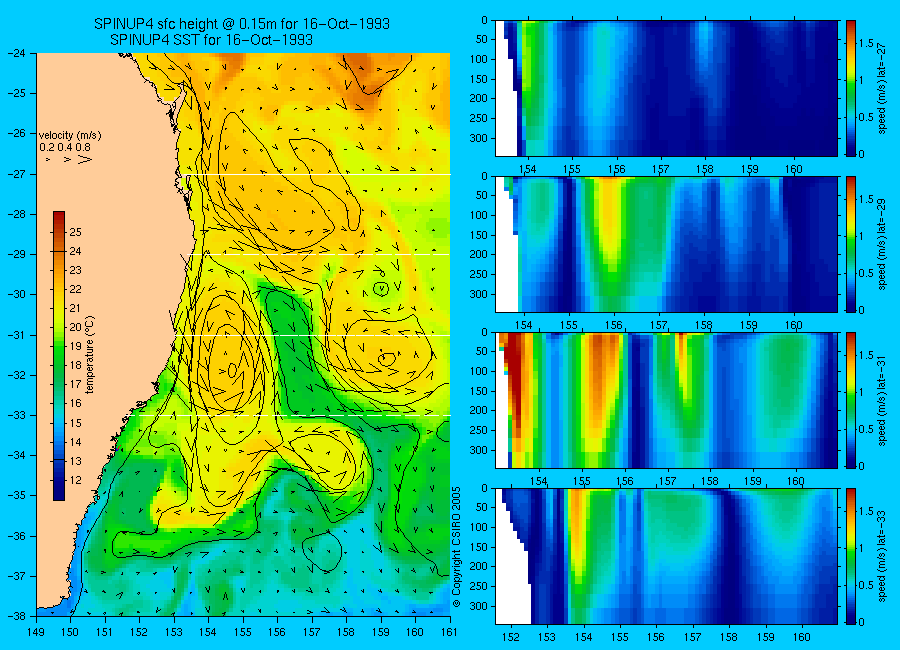Screen dimensions: 900x650
Task: Click the temperature color bar on the map
Action: coord(59,356)
